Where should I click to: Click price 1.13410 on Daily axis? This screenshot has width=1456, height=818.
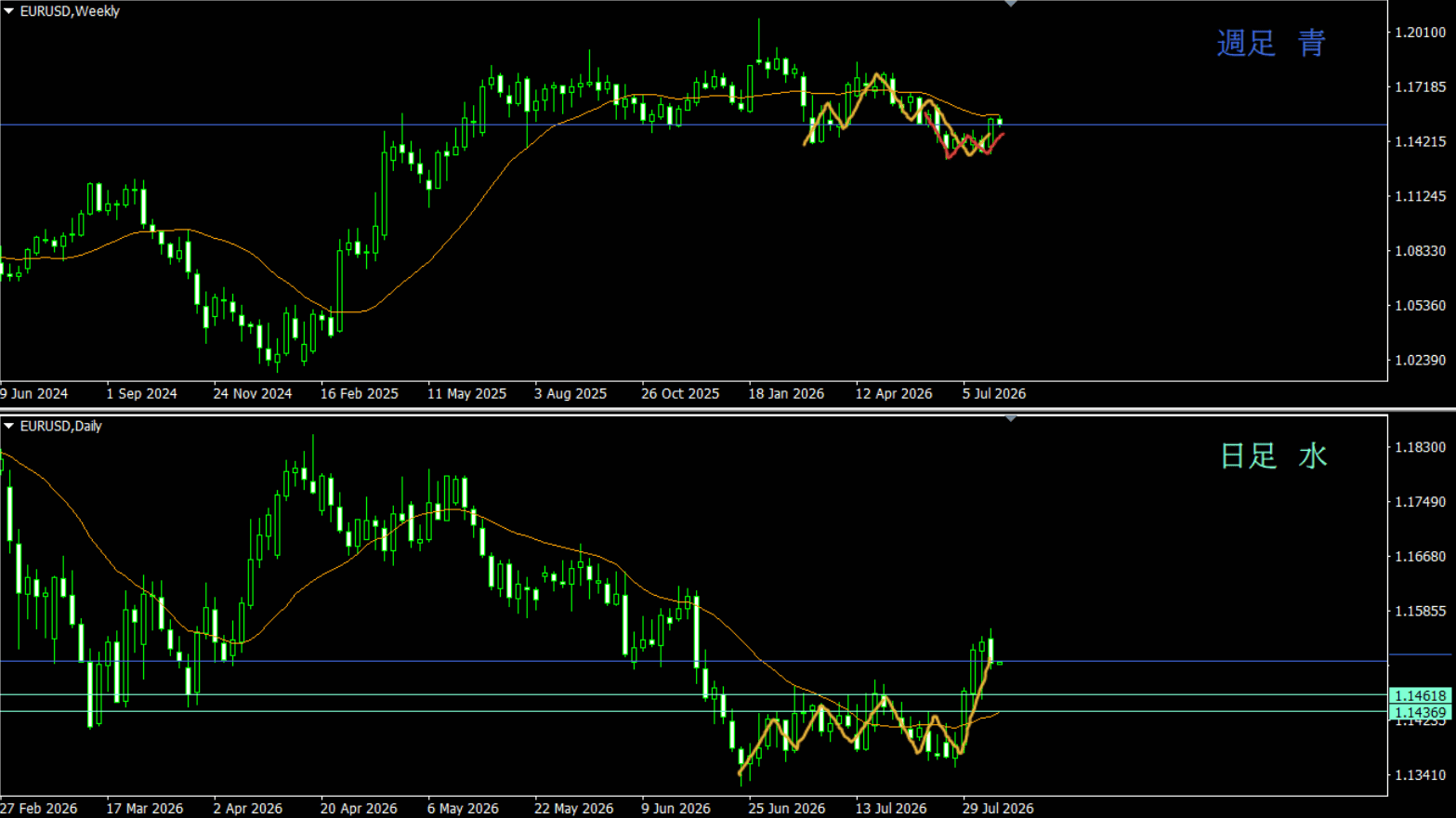[1421, 775]
